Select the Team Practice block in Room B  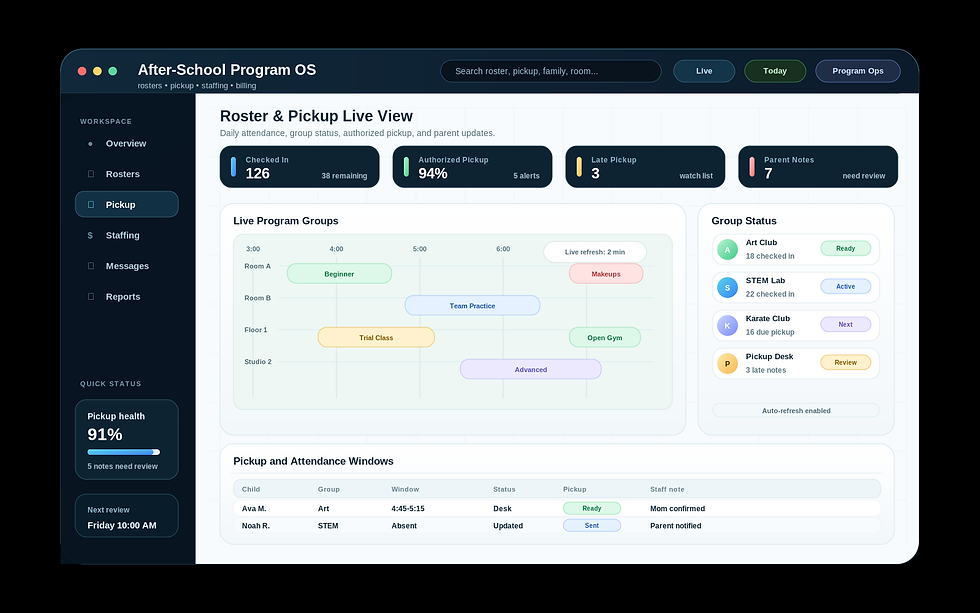pyautogui.click(x=472, y=306)
